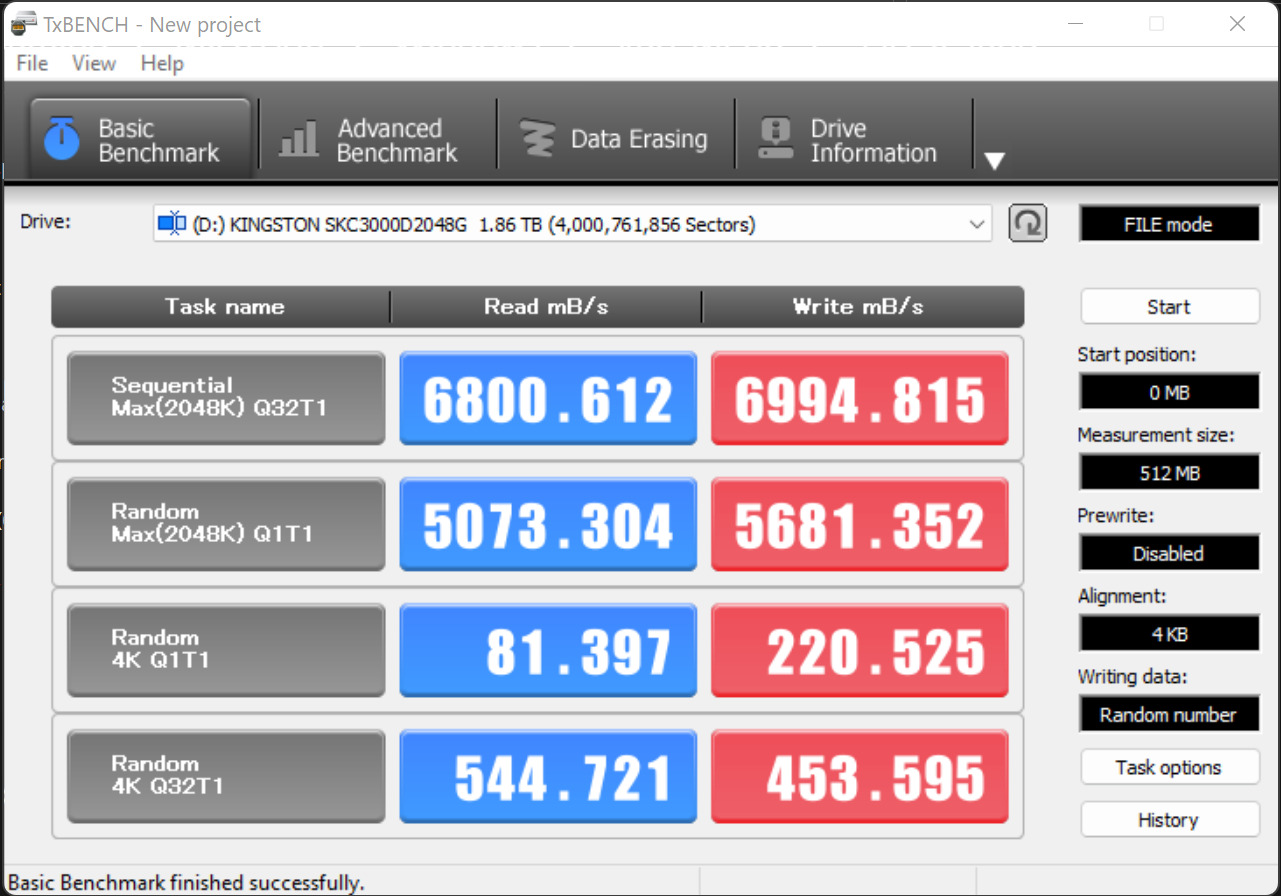Open the File menu
This screenshot has height=896, width=1281.
32,63
